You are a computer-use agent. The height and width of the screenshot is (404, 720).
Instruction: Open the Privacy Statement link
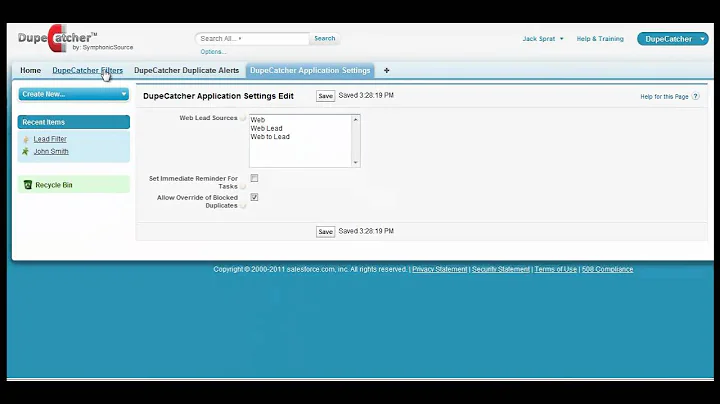pos(439,269)
